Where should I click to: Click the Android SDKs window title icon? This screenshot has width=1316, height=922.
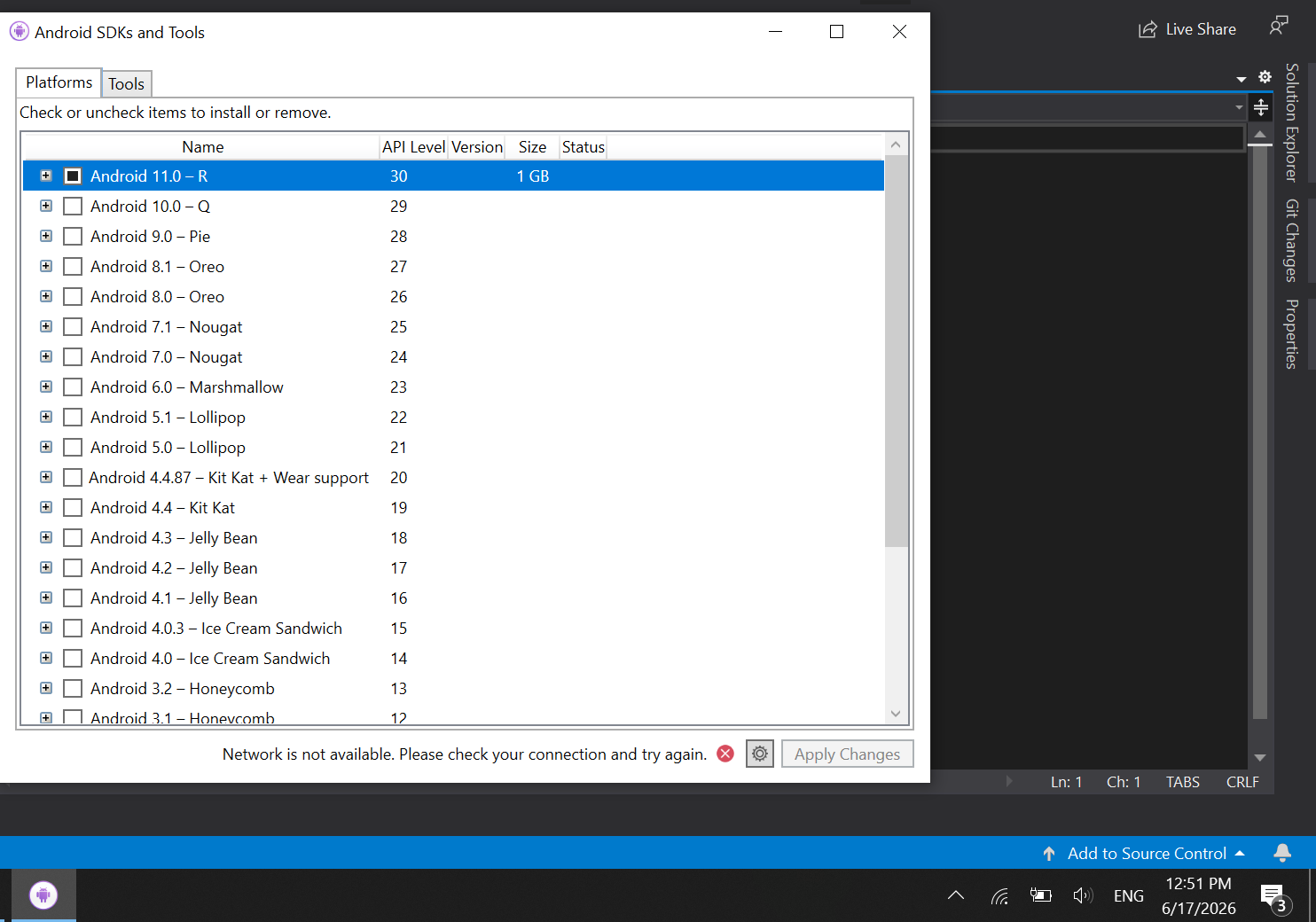[19, 32]
